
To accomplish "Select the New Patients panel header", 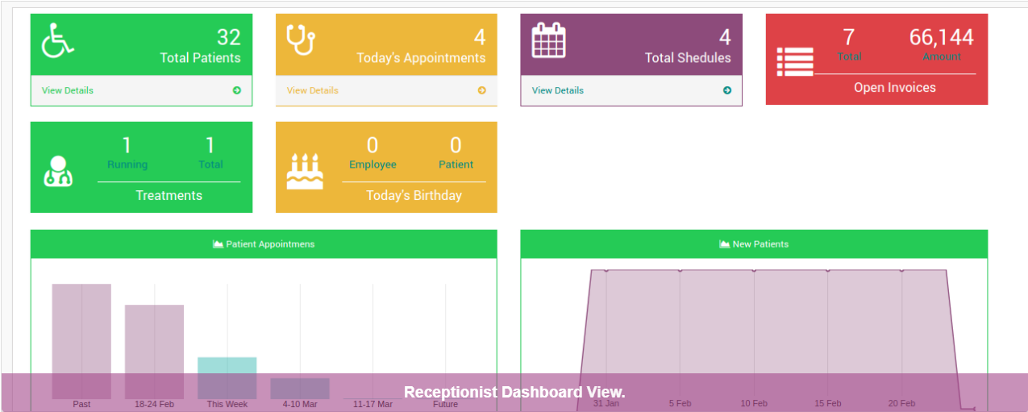I will 754,244.
